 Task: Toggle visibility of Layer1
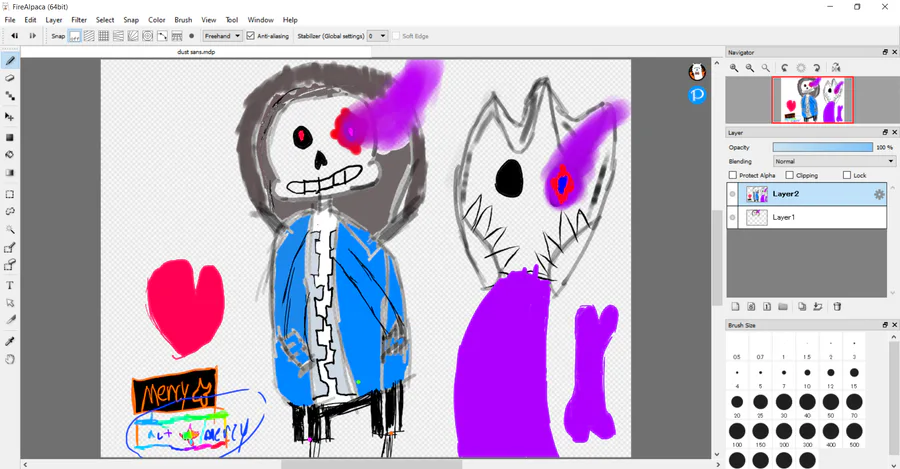(x=732, y=217)
